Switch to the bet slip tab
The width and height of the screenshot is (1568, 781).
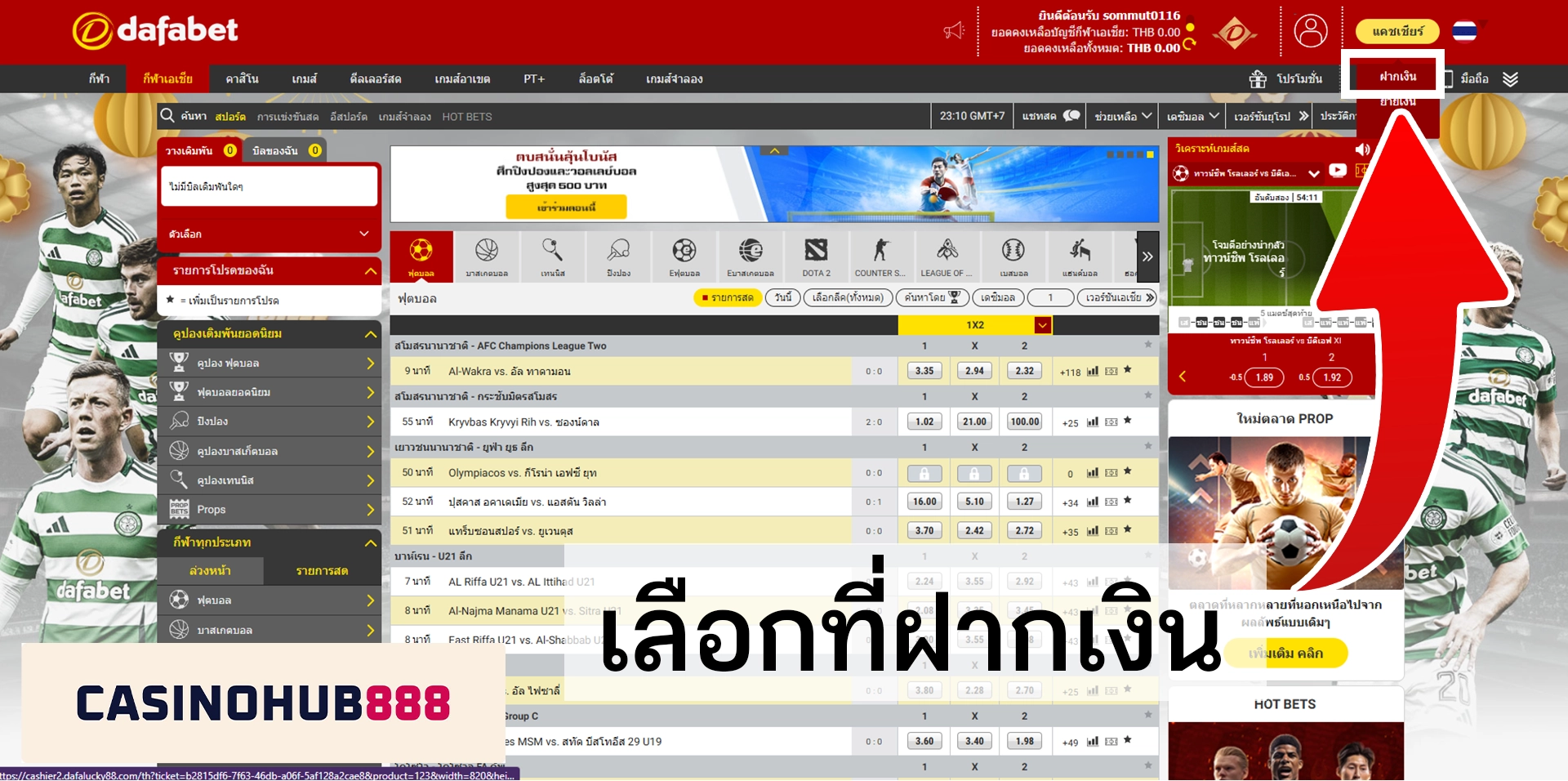point(200,150)
